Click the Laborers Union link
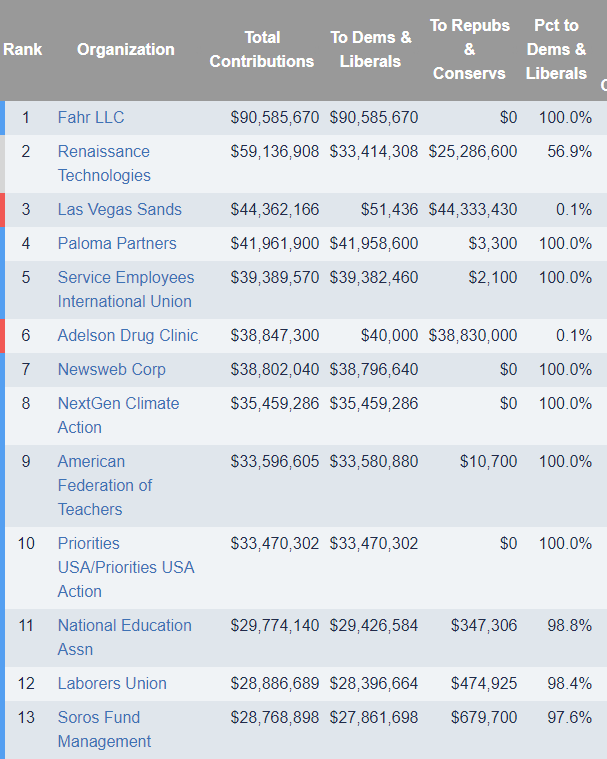Image resolution: width=607 pixels, height=759 pixels. point(112,683)
